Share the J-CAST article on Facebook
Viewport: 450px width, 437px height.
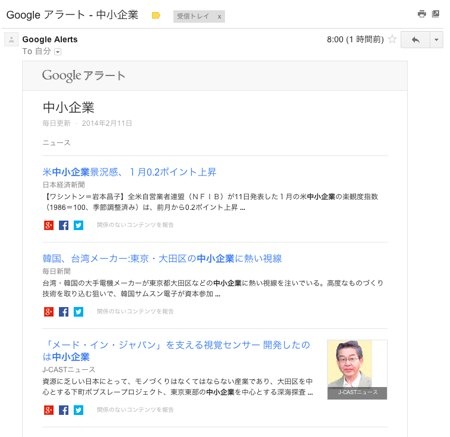tap(64, 410)
